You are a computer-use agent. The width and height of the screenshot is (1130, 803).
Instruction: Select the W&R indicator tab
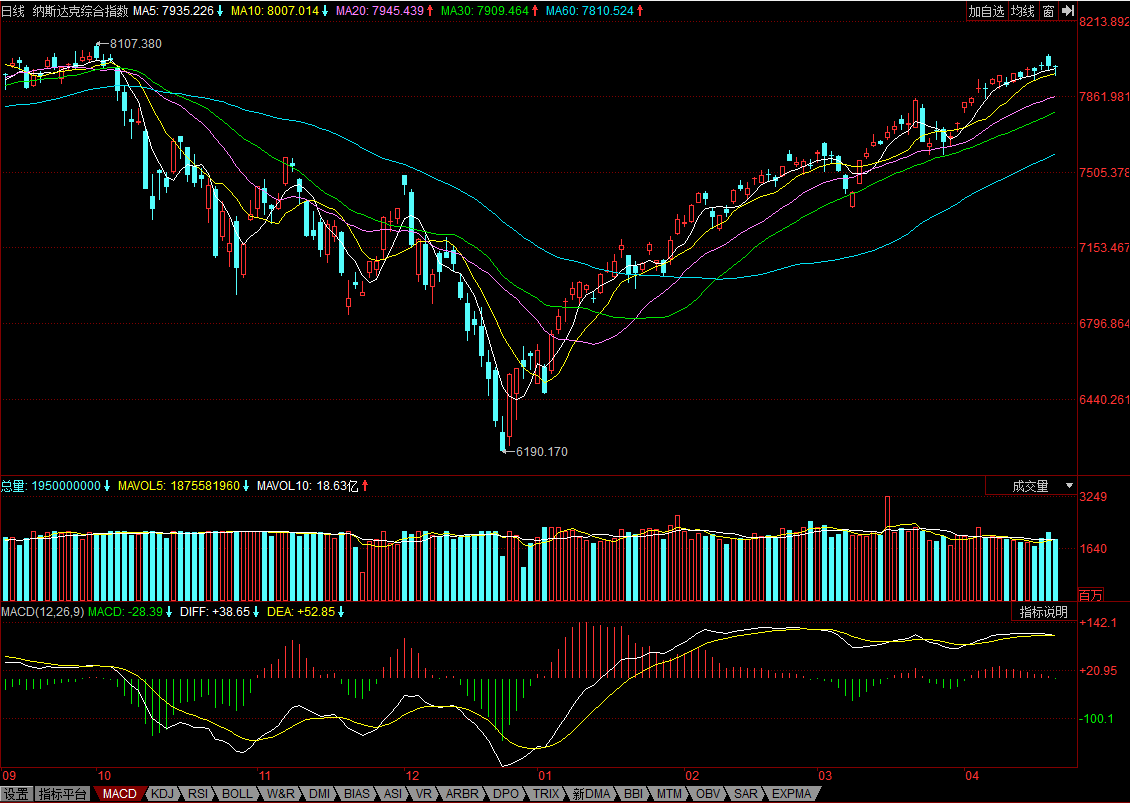(280, 794)
